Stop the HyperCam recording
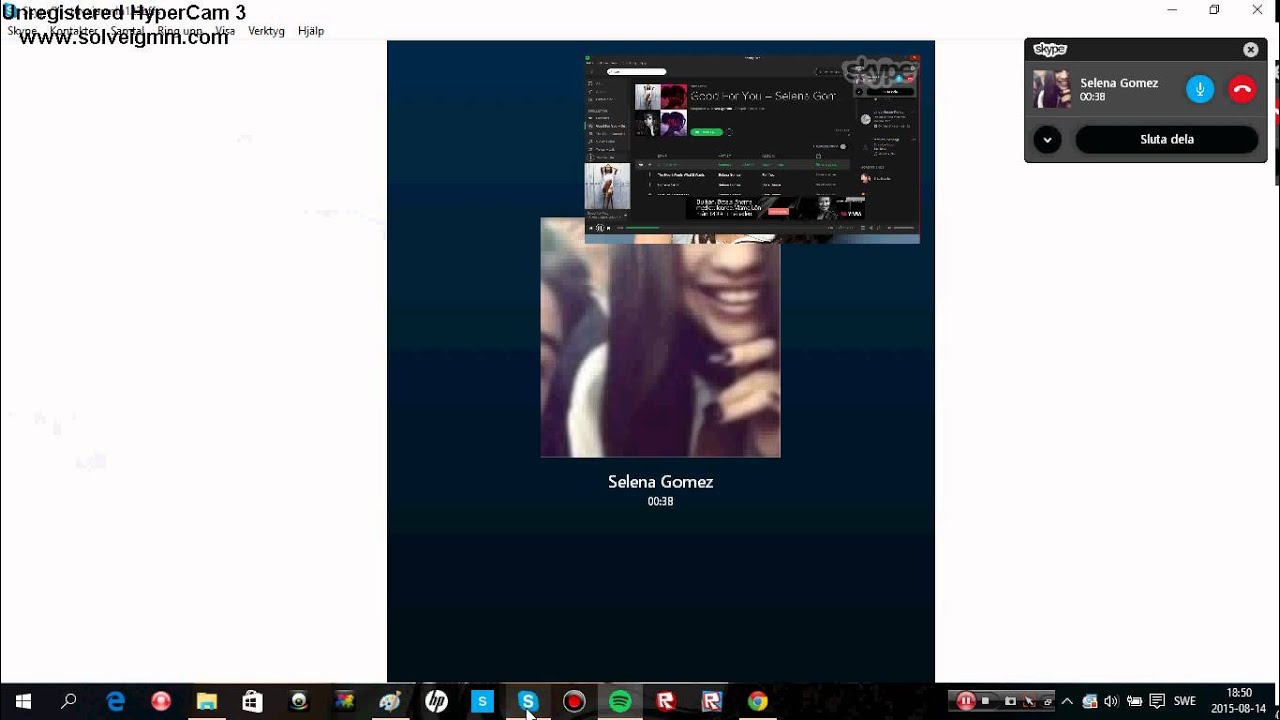 pyautogui.click(x=986, y=701)
